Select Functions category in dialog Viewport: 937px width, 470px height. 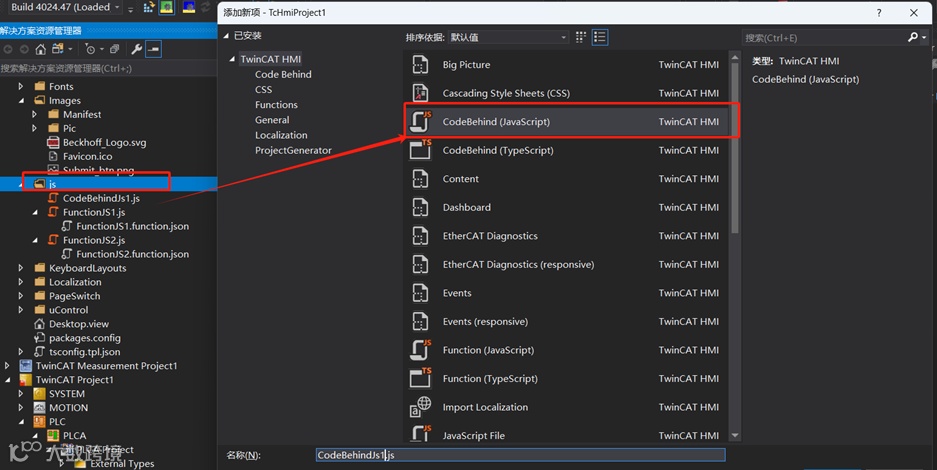coord(276,105)
